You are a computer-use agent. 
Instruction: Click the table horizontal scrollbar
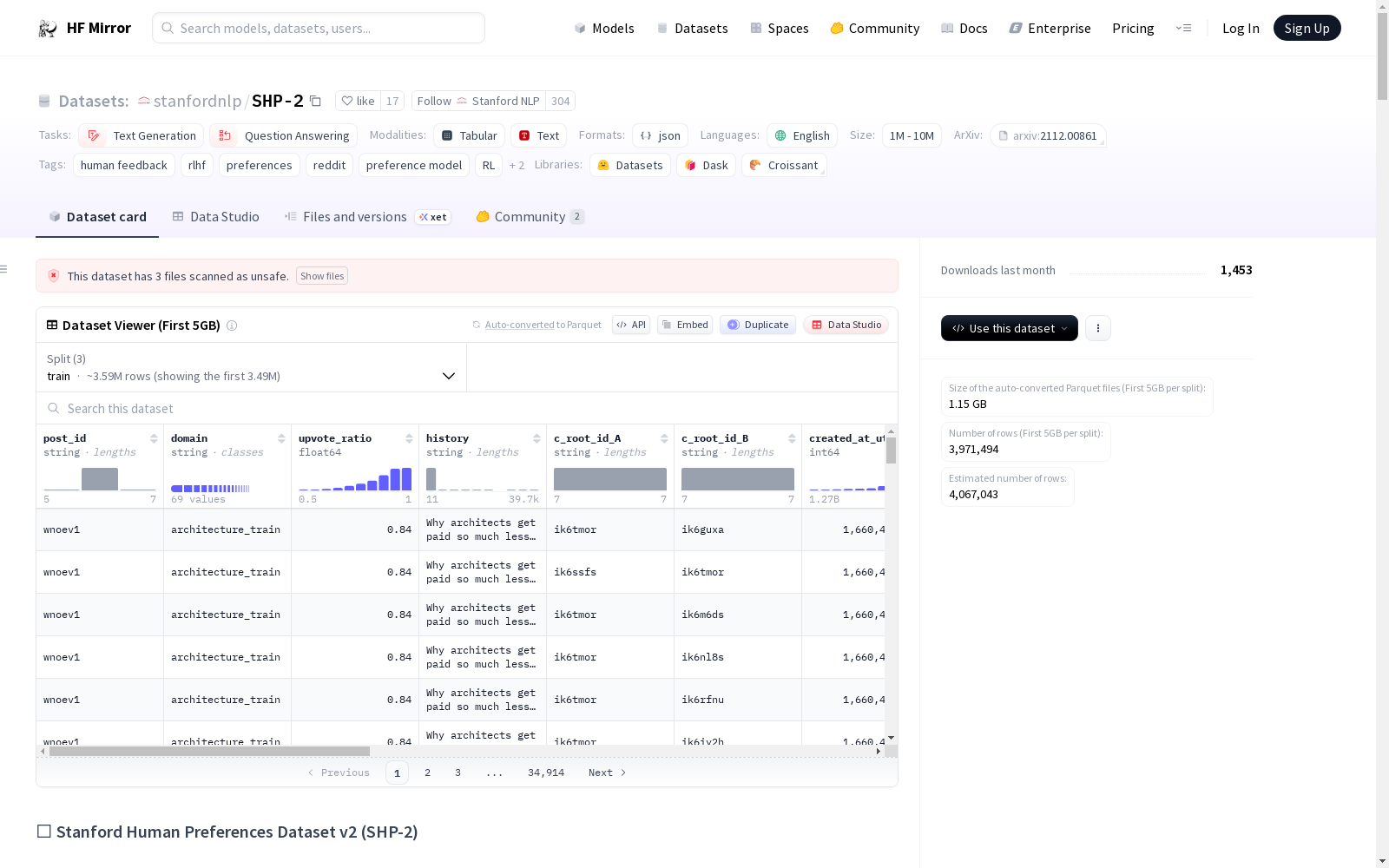pos(209,752)
